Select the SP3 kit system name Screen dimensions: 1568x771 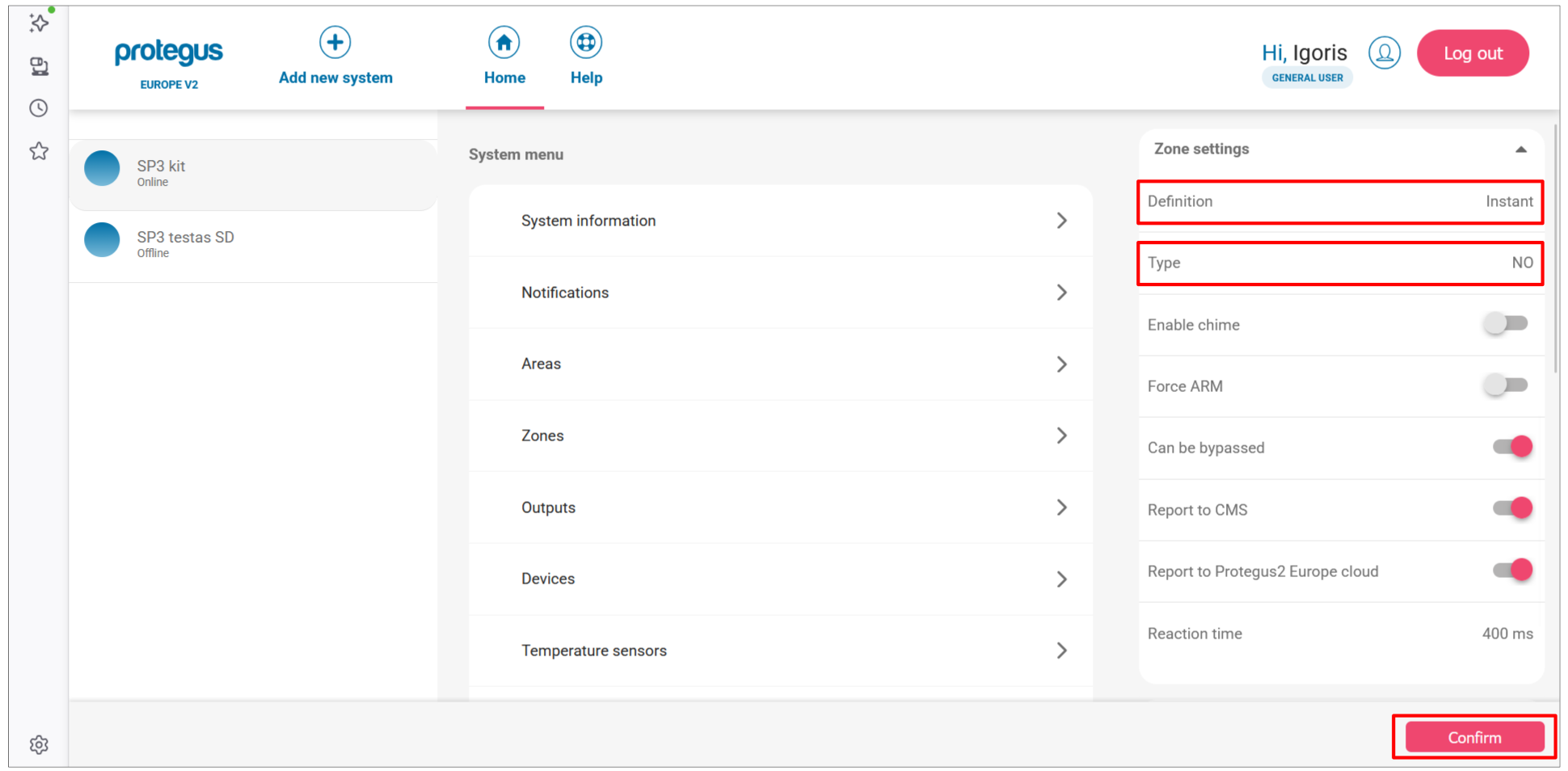(x=161, y=166)
